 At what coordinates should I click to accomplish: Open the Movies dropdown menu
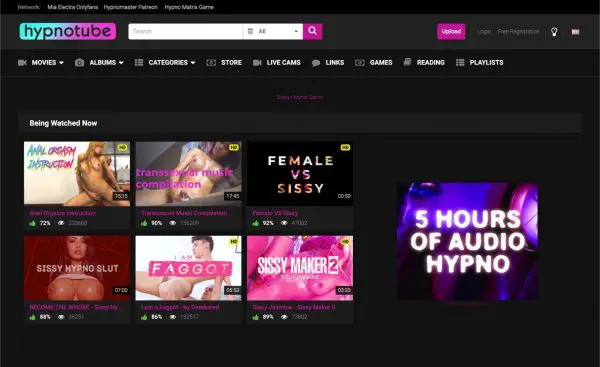coord(47,62)
